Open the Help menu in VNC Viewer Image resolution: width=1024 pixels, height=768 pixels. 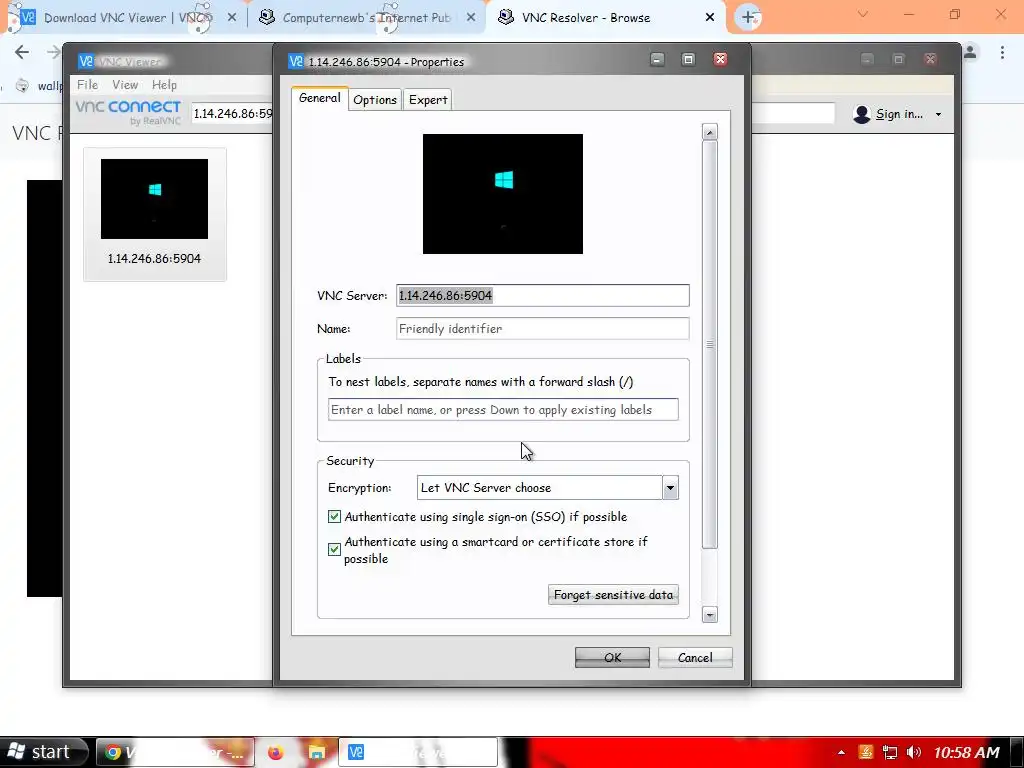[164, 85]
